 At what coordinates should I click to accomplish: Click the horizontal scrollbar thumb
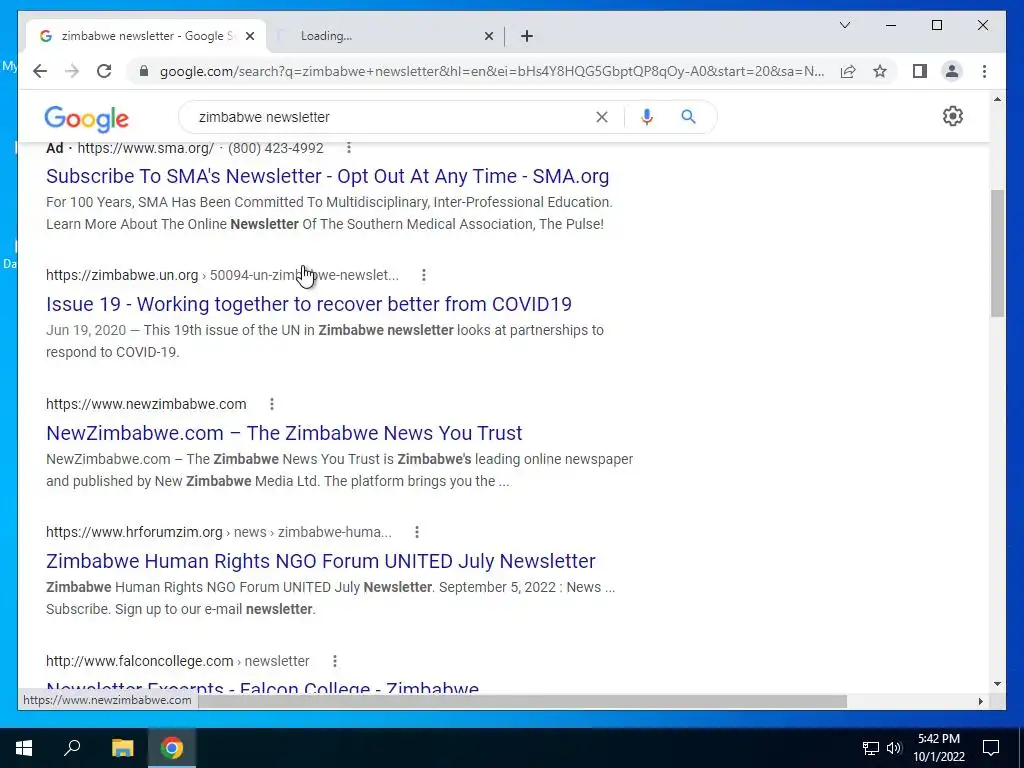(522, 701)
